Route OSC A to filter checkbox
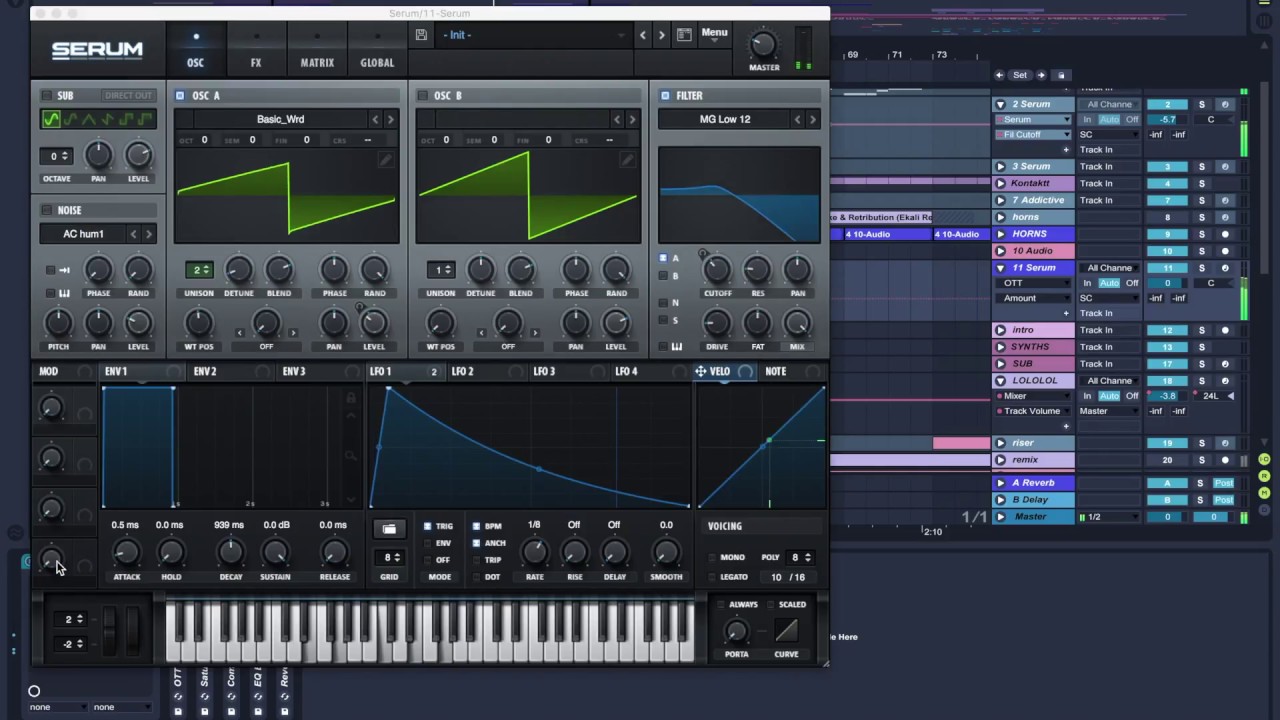 click(x=662, y=258)
